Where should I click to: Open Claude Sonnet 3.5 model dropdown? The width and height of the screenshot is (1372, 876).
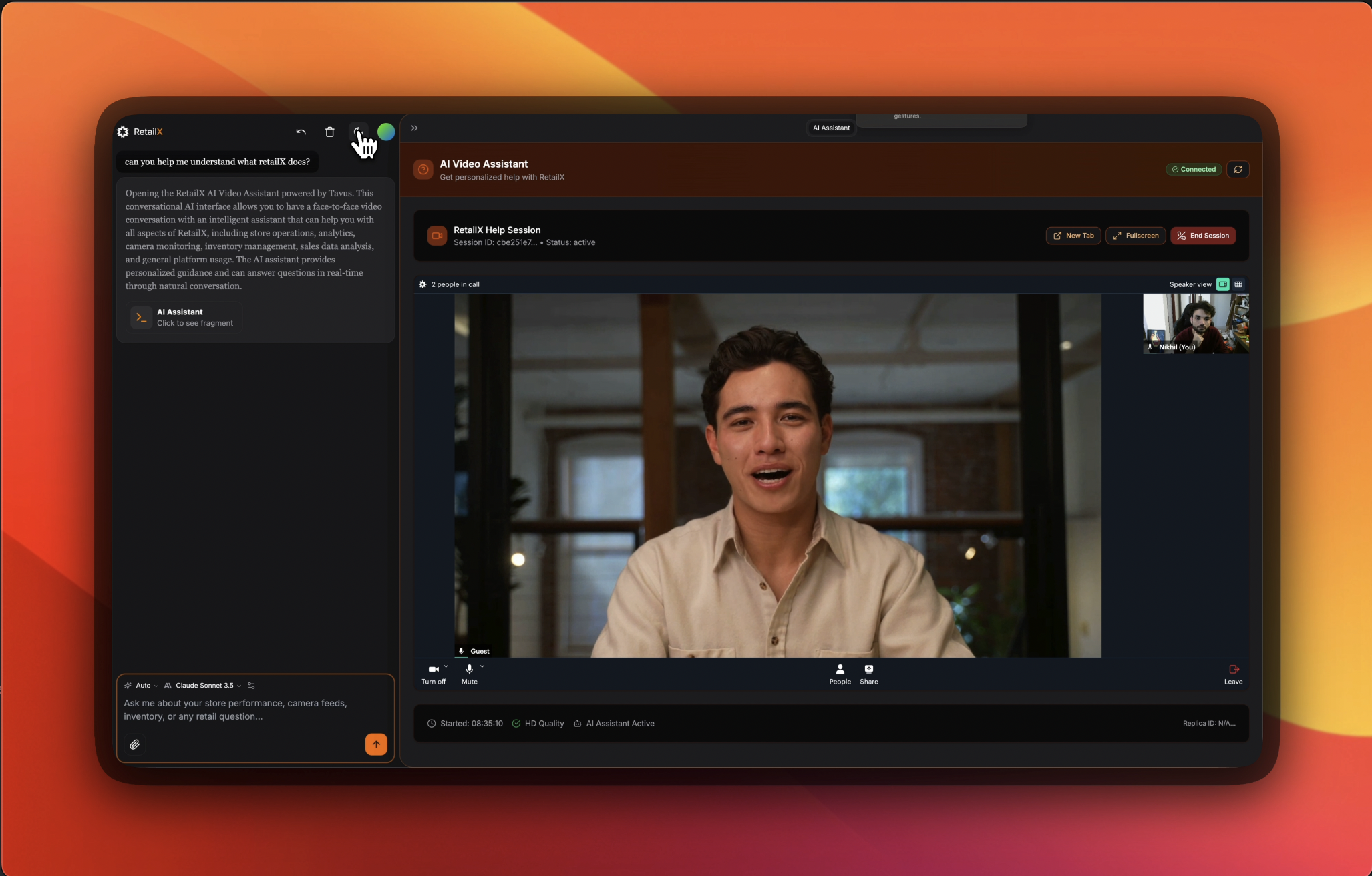(x=204, y=686)
